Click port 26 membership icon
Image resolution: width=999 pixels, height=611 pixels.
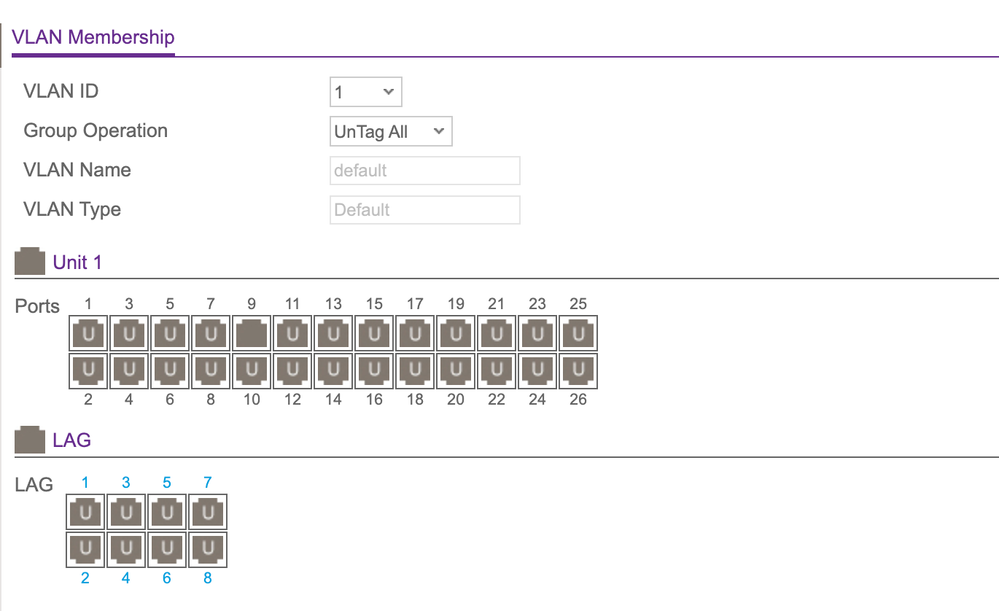tap(578, 371)
